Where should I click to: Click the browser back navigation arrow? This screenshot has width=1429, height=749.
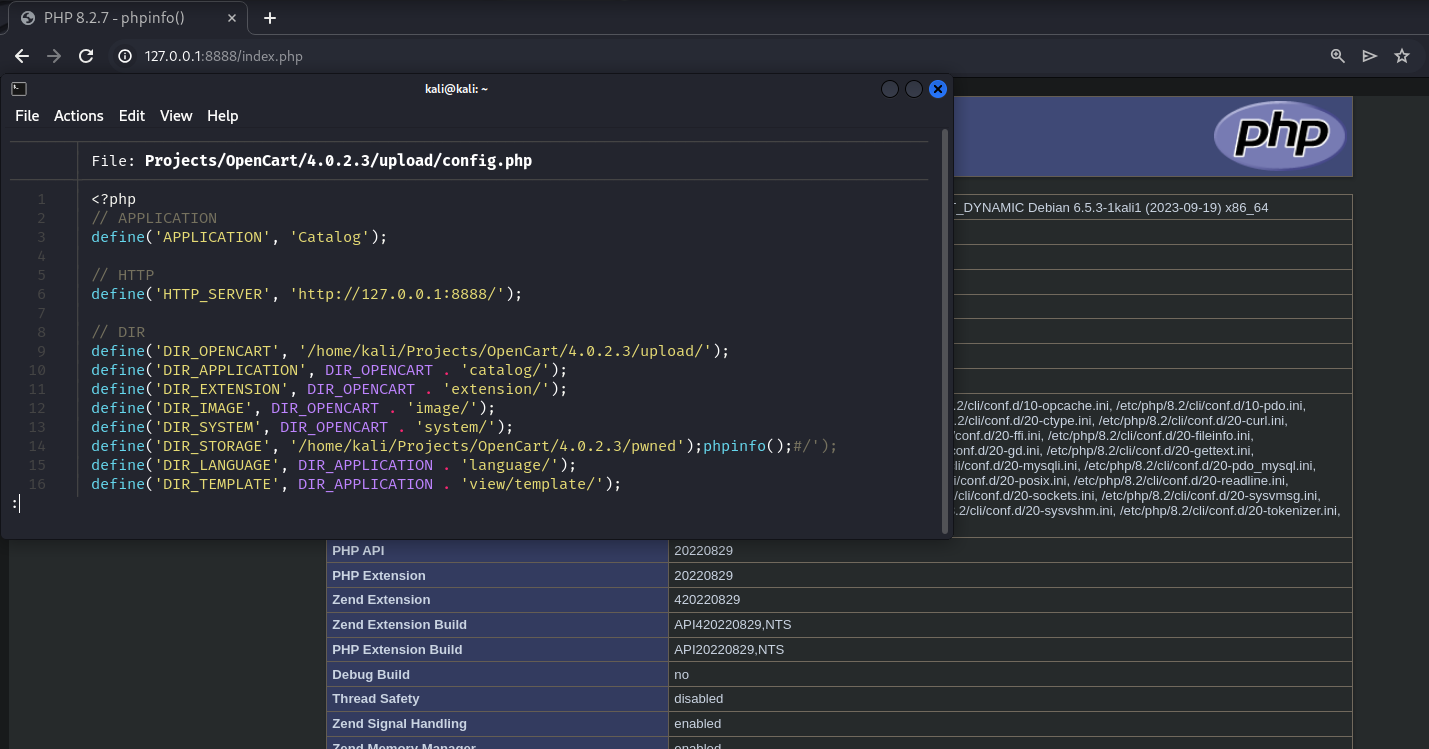pos(22,56)
